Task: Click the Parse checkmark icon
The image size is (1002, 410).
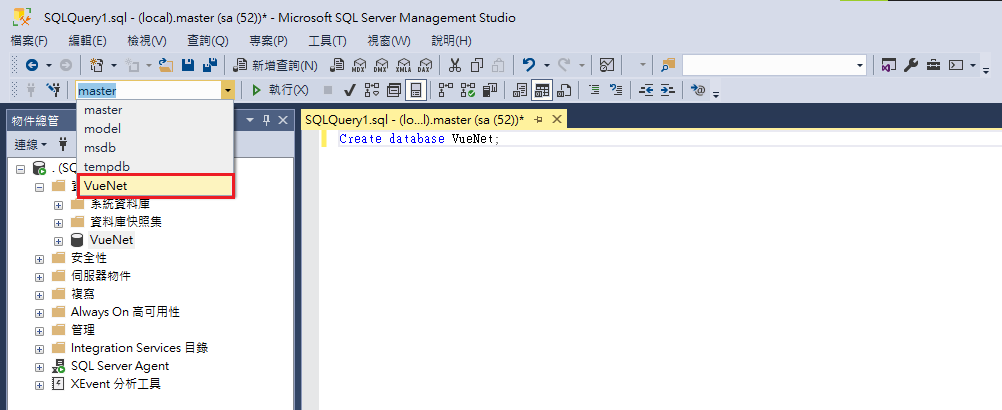Action: point(350,90)
